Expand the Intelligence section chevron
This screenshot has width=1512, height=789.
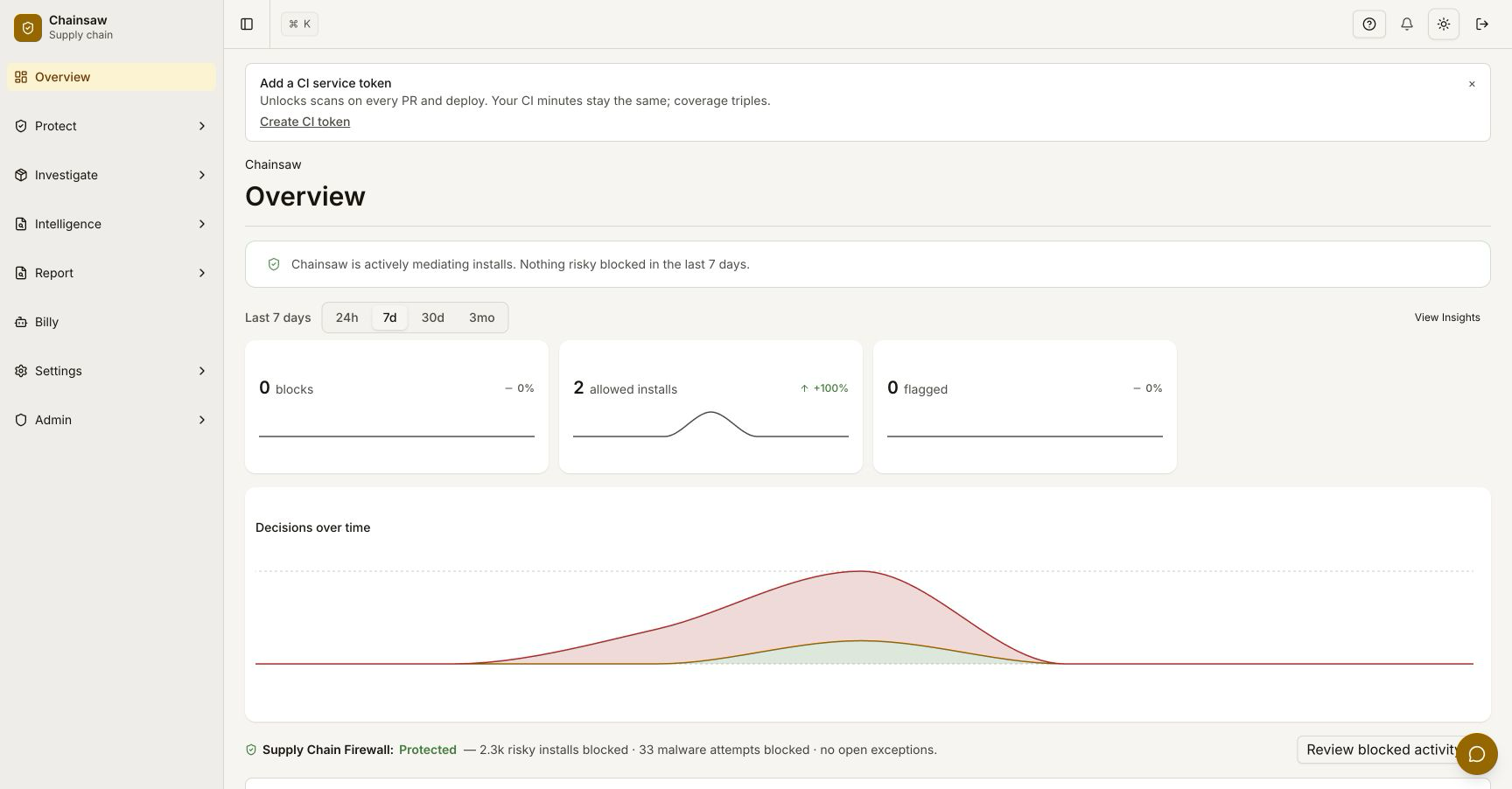(202, 224)
